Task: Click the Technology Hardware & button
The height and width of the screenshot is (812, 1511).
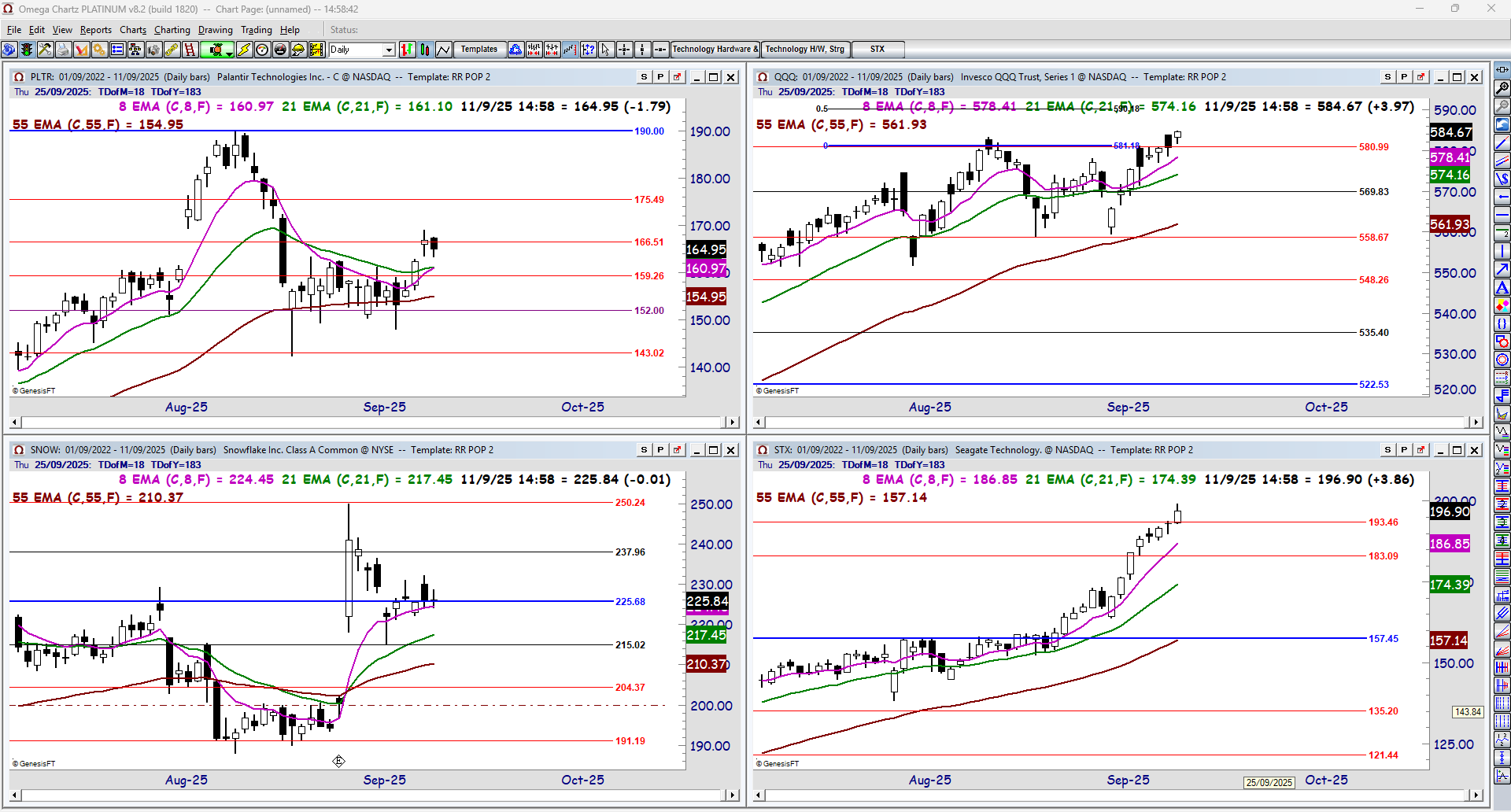Action: pyautogui.click(x=715, y=50)
